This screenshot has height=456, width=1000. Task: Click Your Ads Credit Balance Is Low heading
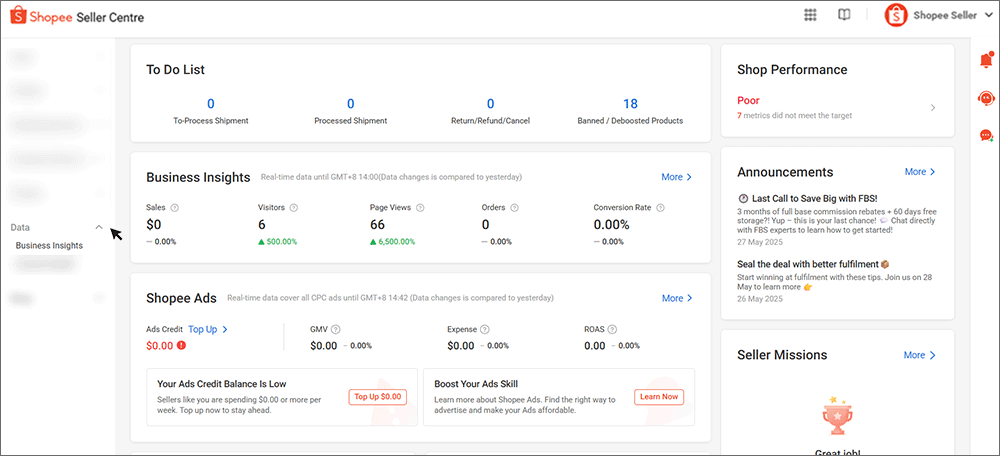pos(221,385)
